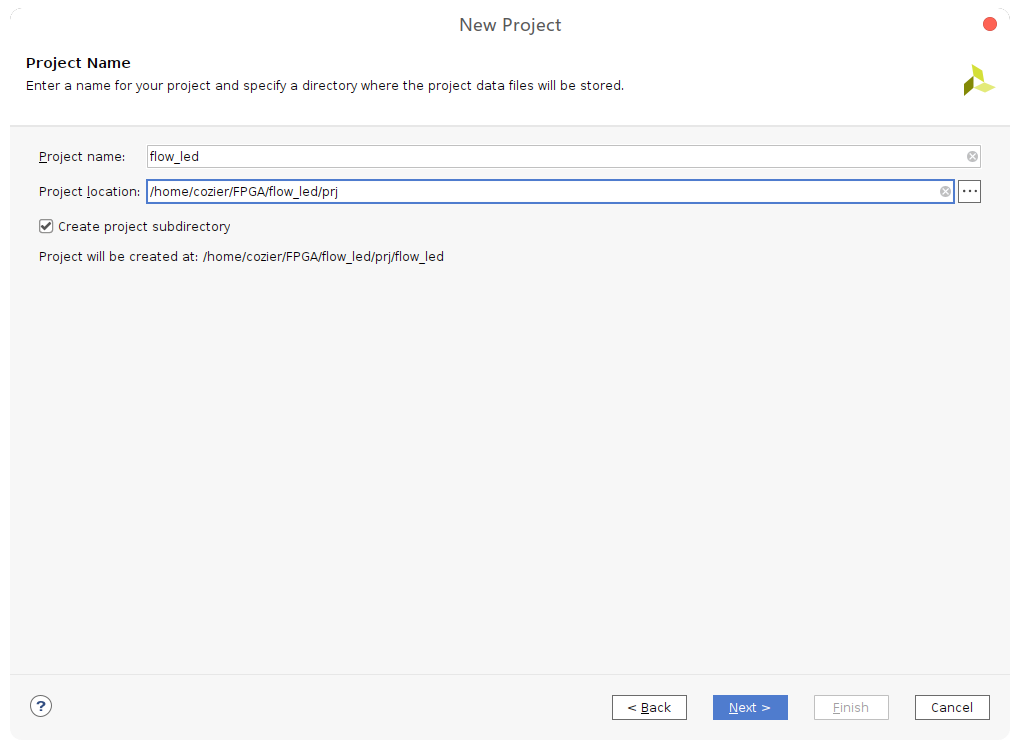Close the New Project dialog window
The height and width of the screenshot is (750, 1020).
990,25
